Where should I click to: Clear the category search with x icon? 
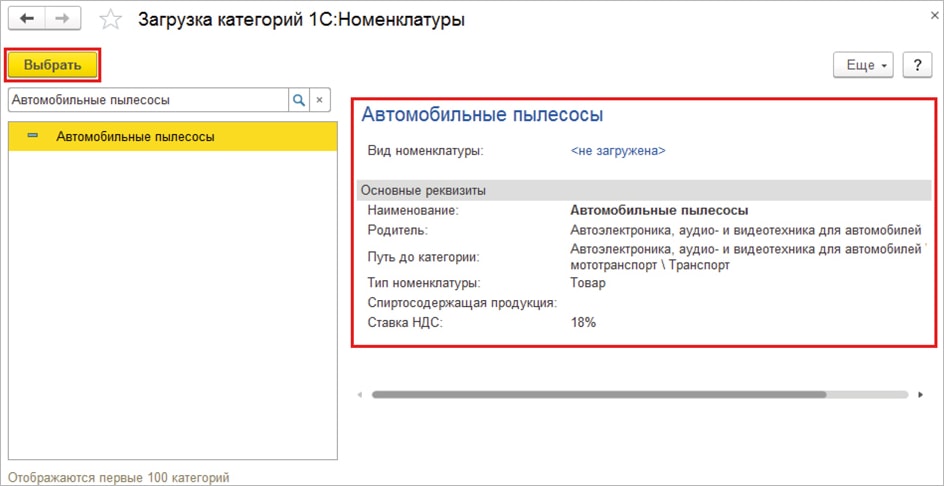(x=320, y=100)
